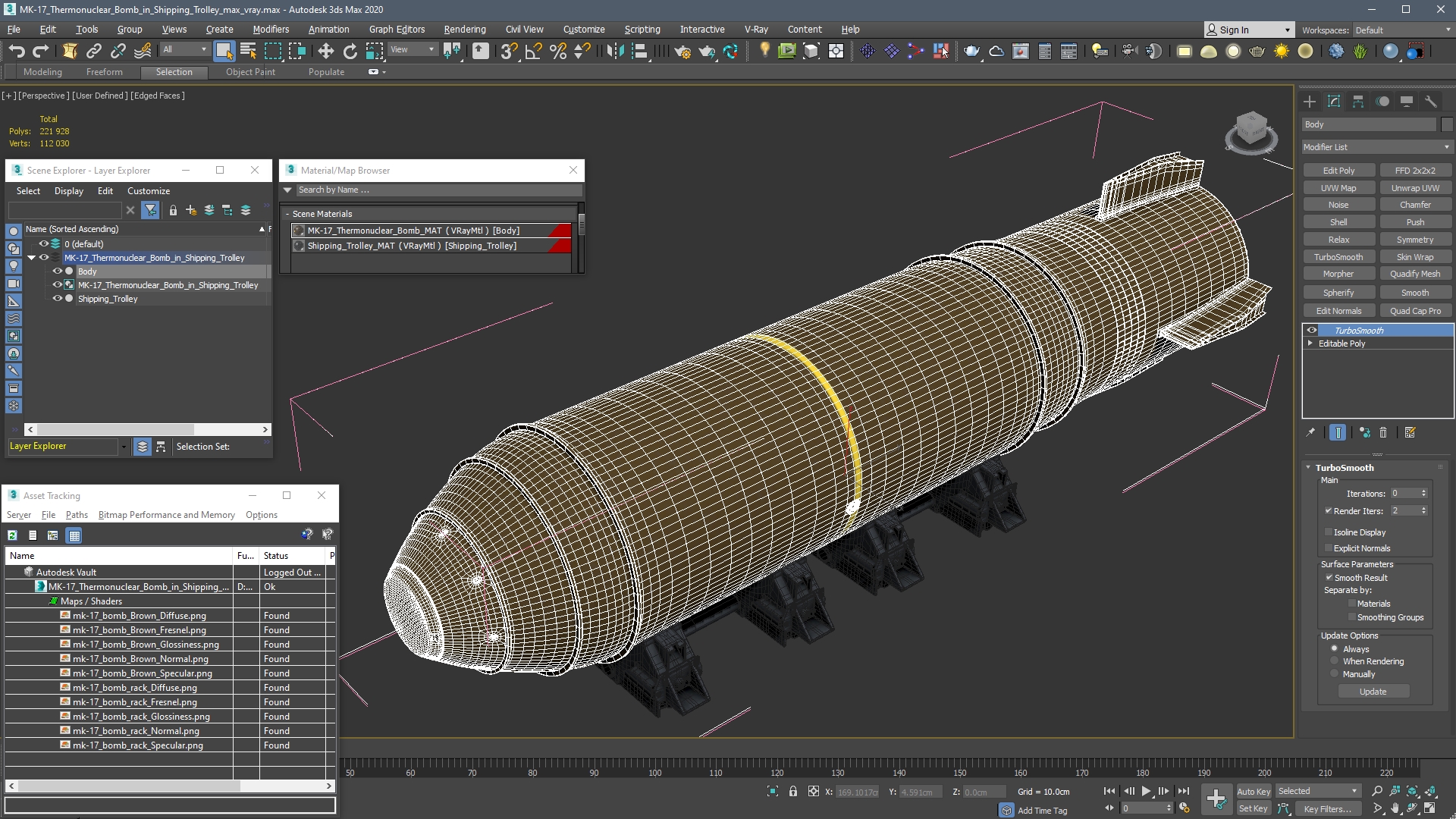Open the Create command panel tab
Screen dimensions: 1456x819
(x=1310, y=102)
